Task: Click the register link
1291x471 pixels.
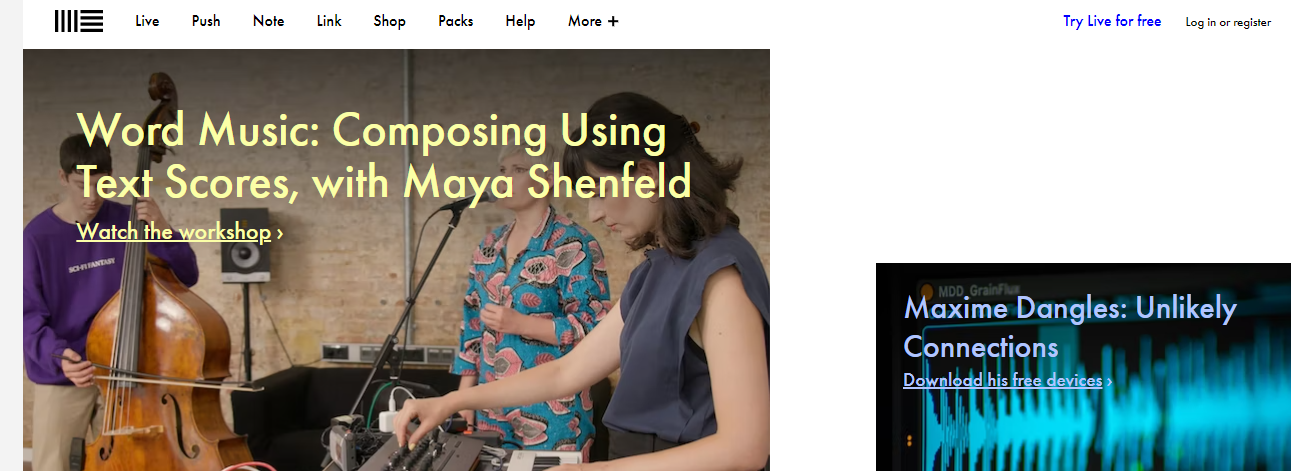Action: [x=1252, y=22]
